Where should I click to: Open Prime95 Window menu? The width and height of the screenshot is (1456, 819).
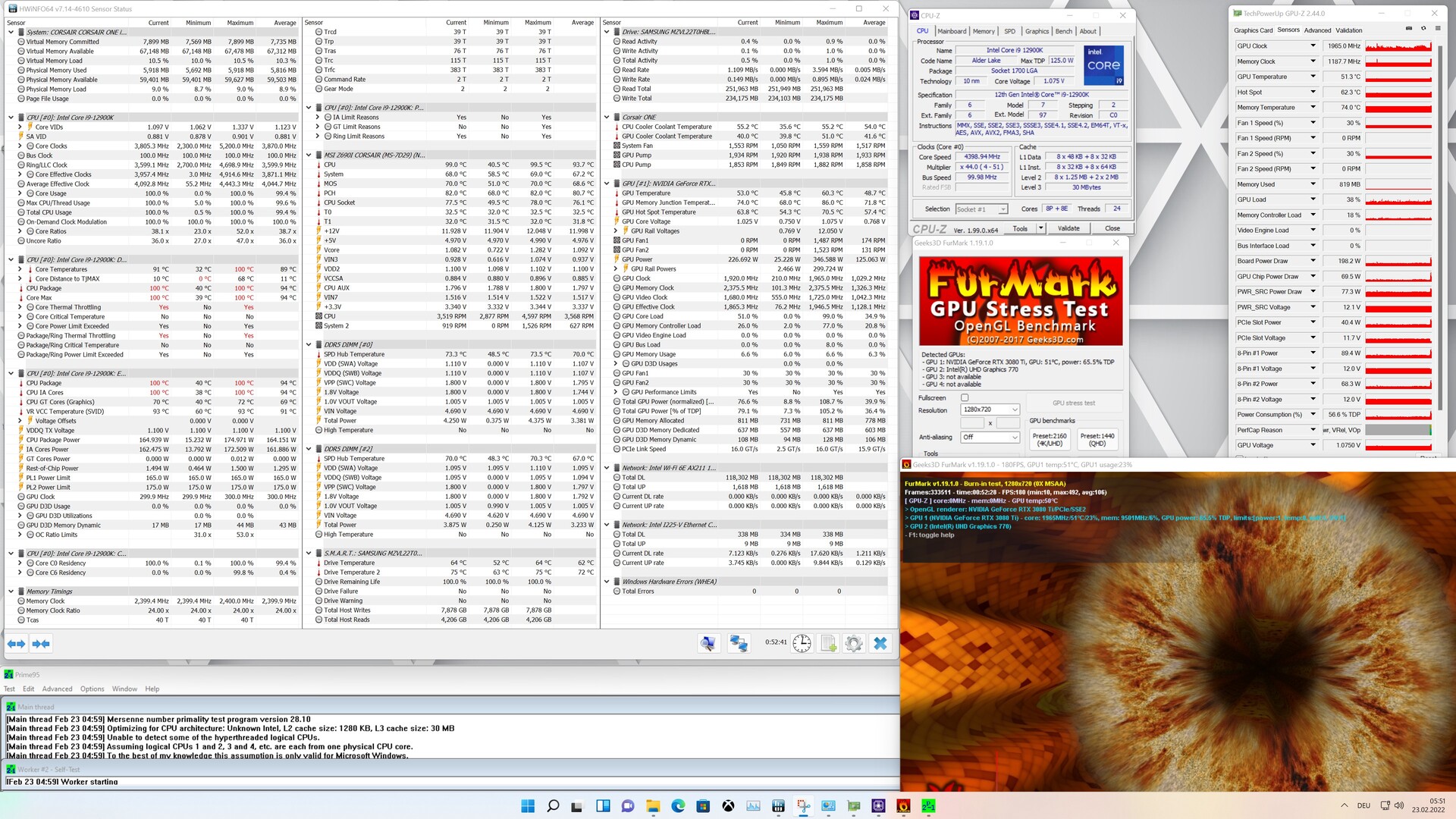click(x=124, y=689)
